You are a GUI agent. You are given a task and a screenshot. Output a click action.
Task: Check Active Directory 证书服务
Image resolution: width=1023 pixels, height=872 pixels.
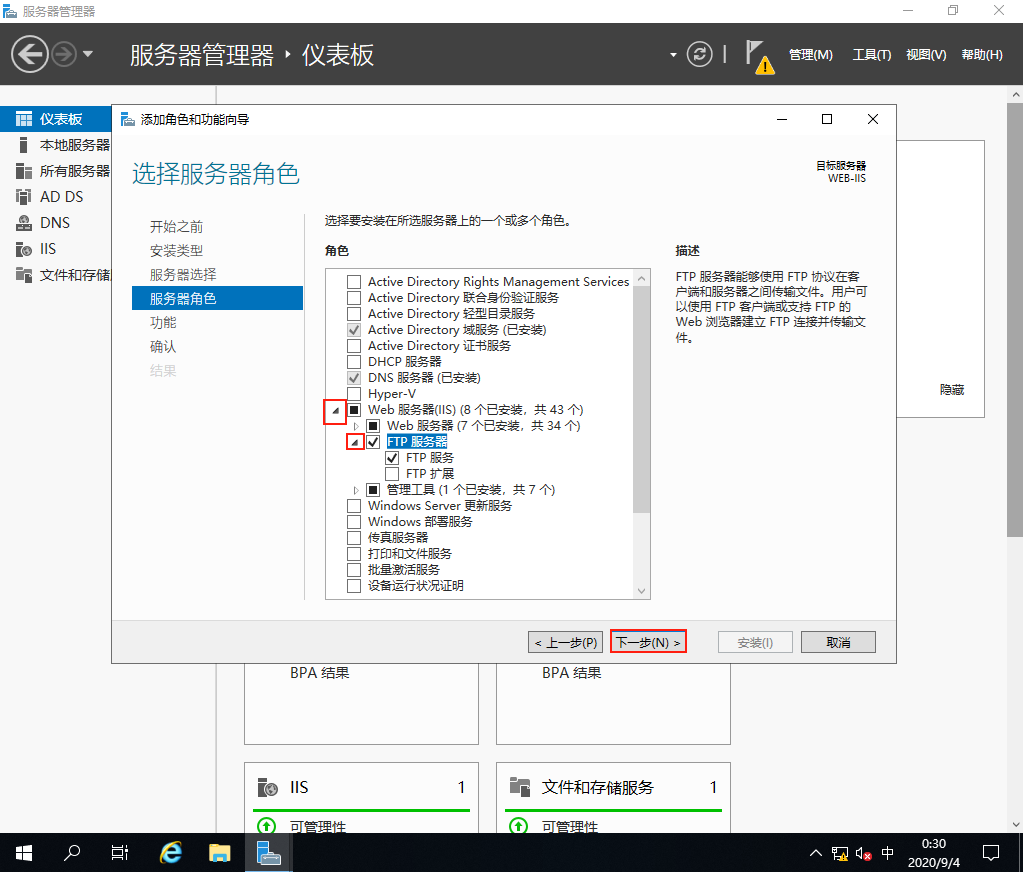(x=354, y=346)
